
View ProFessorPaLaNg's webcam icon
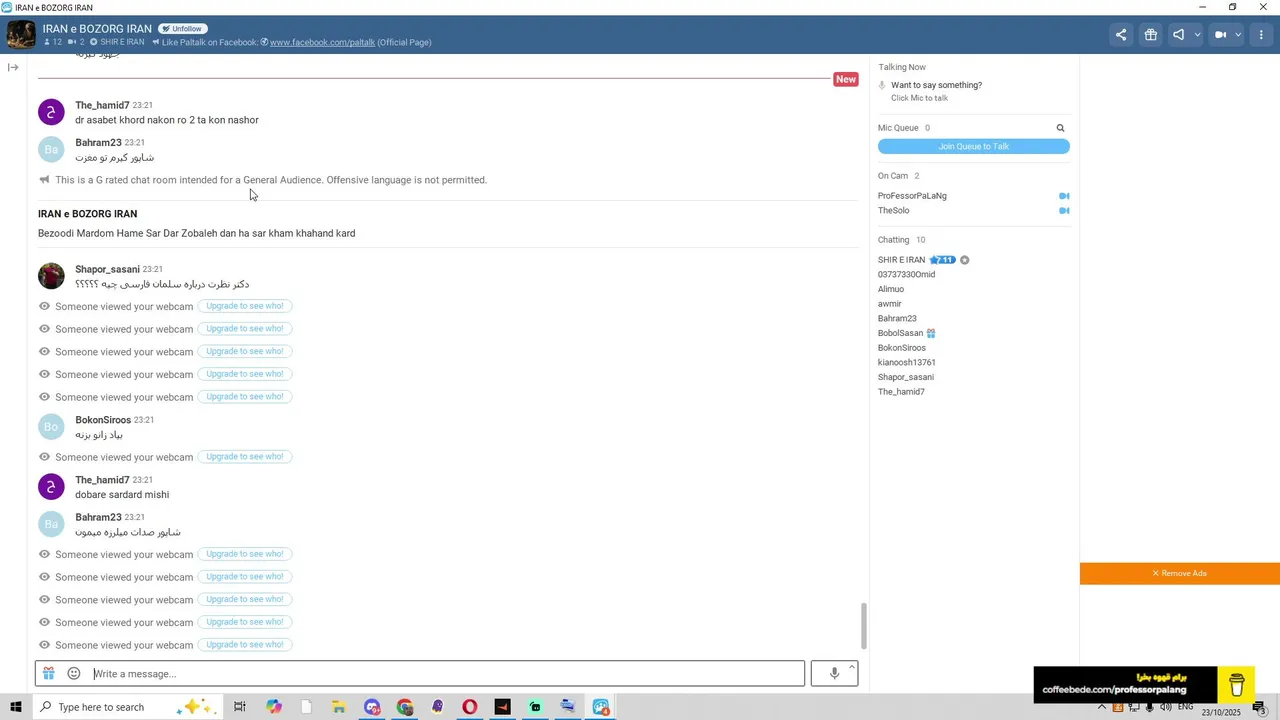point(1064,196)
